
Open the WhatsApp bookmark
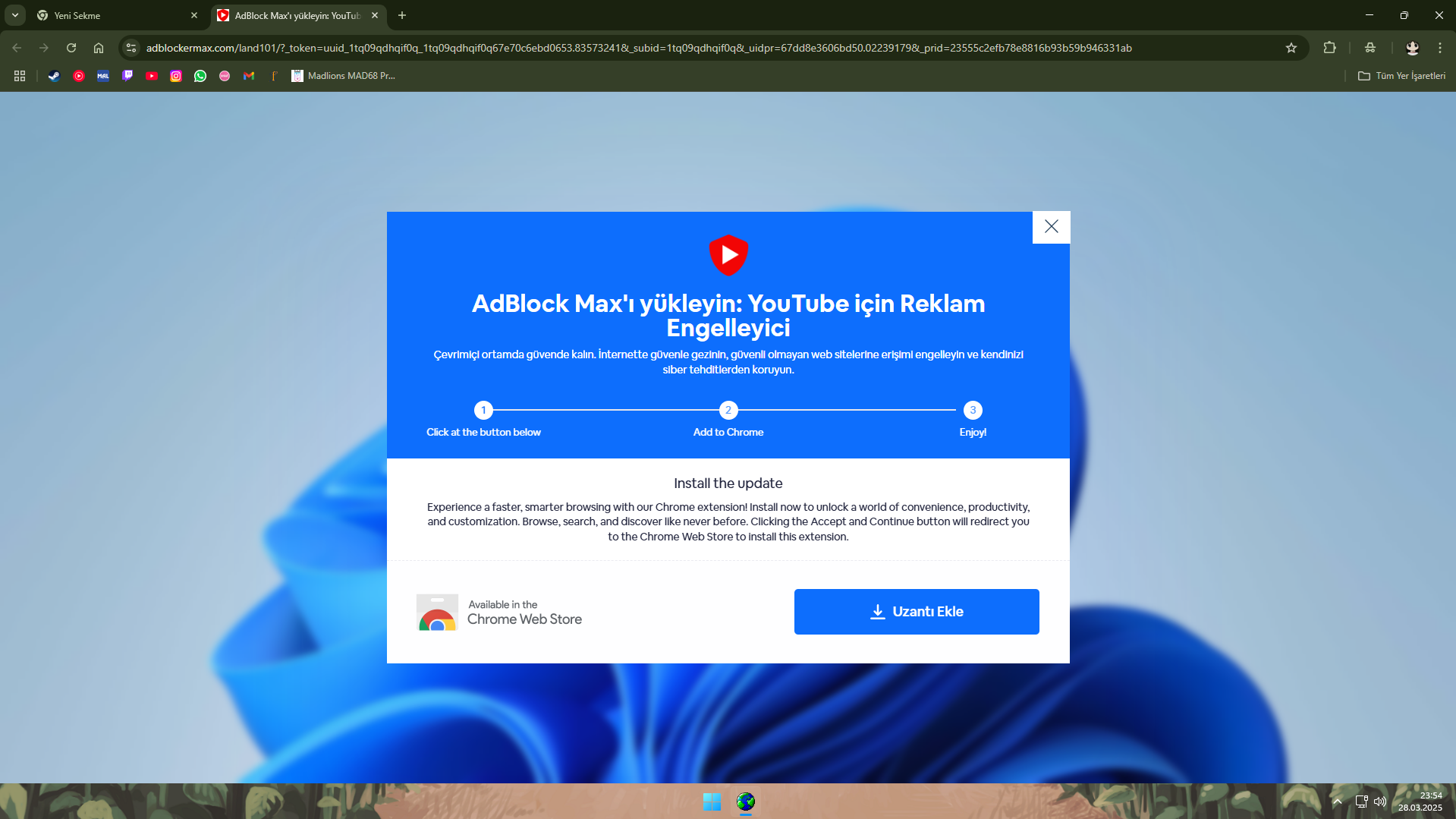pyautogui.click(x=200, y=76)
